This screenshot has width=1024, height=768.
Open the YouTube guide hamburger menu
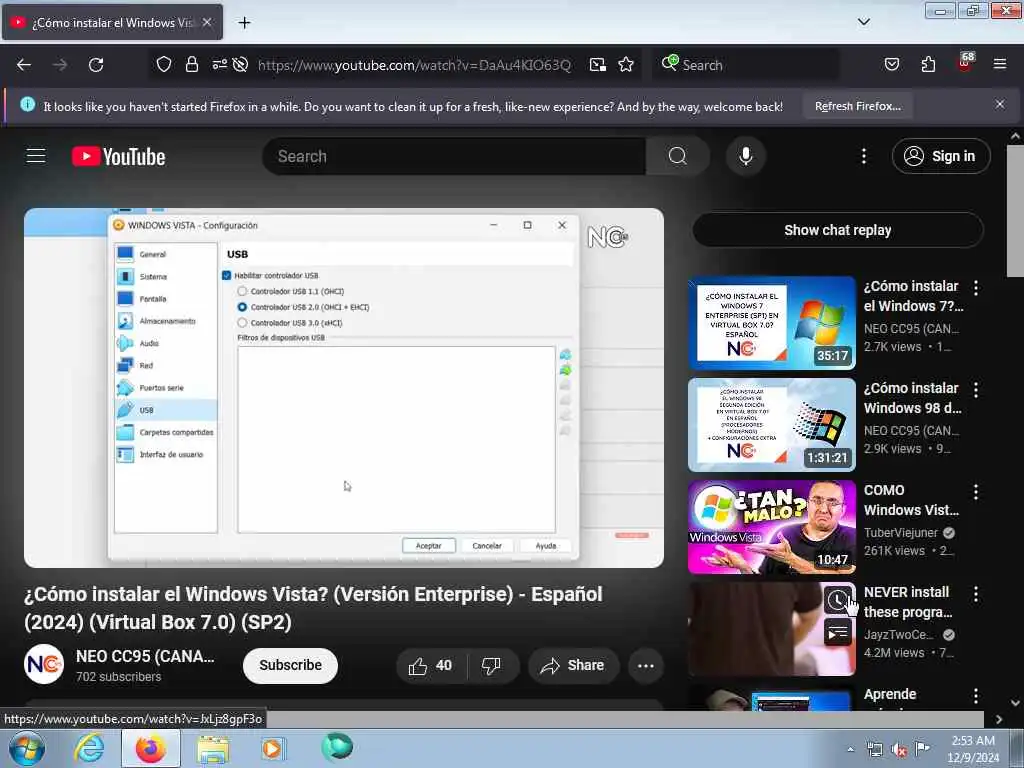pyautogui.click(x=36, y=156)
